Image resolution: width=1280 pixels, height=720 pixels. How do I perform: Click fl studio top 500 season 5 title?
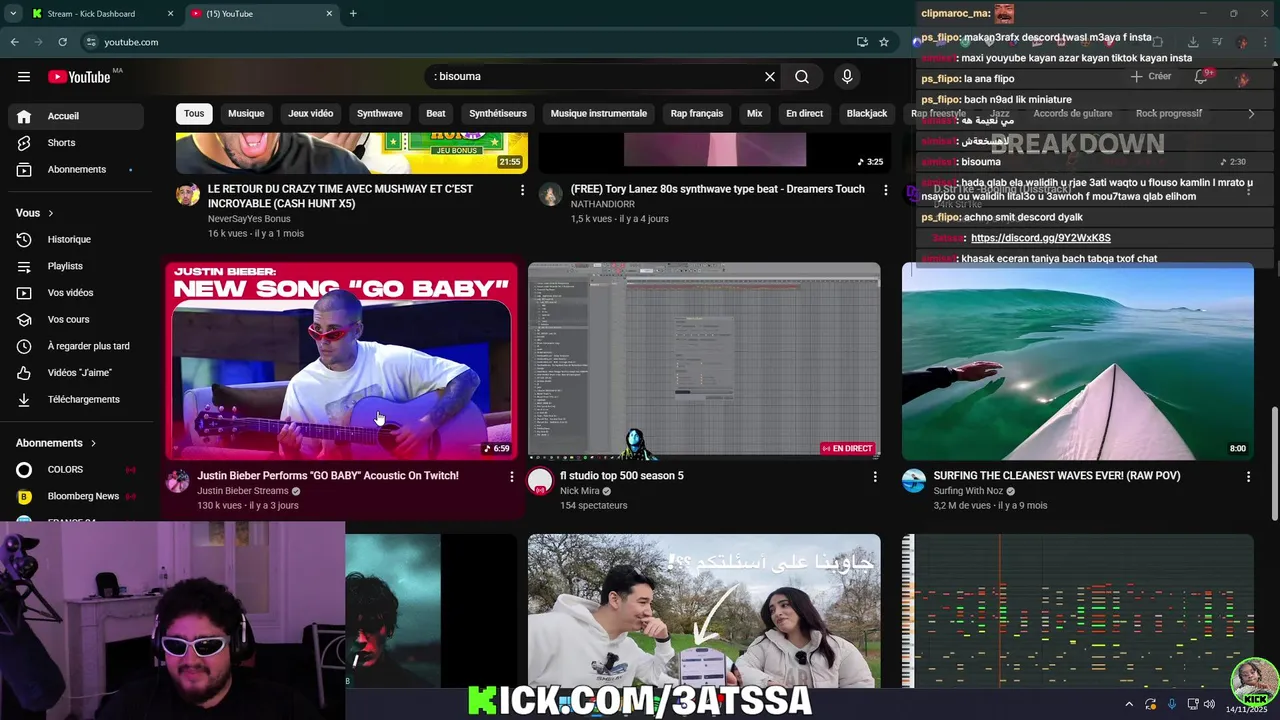[x=622, y=476]
